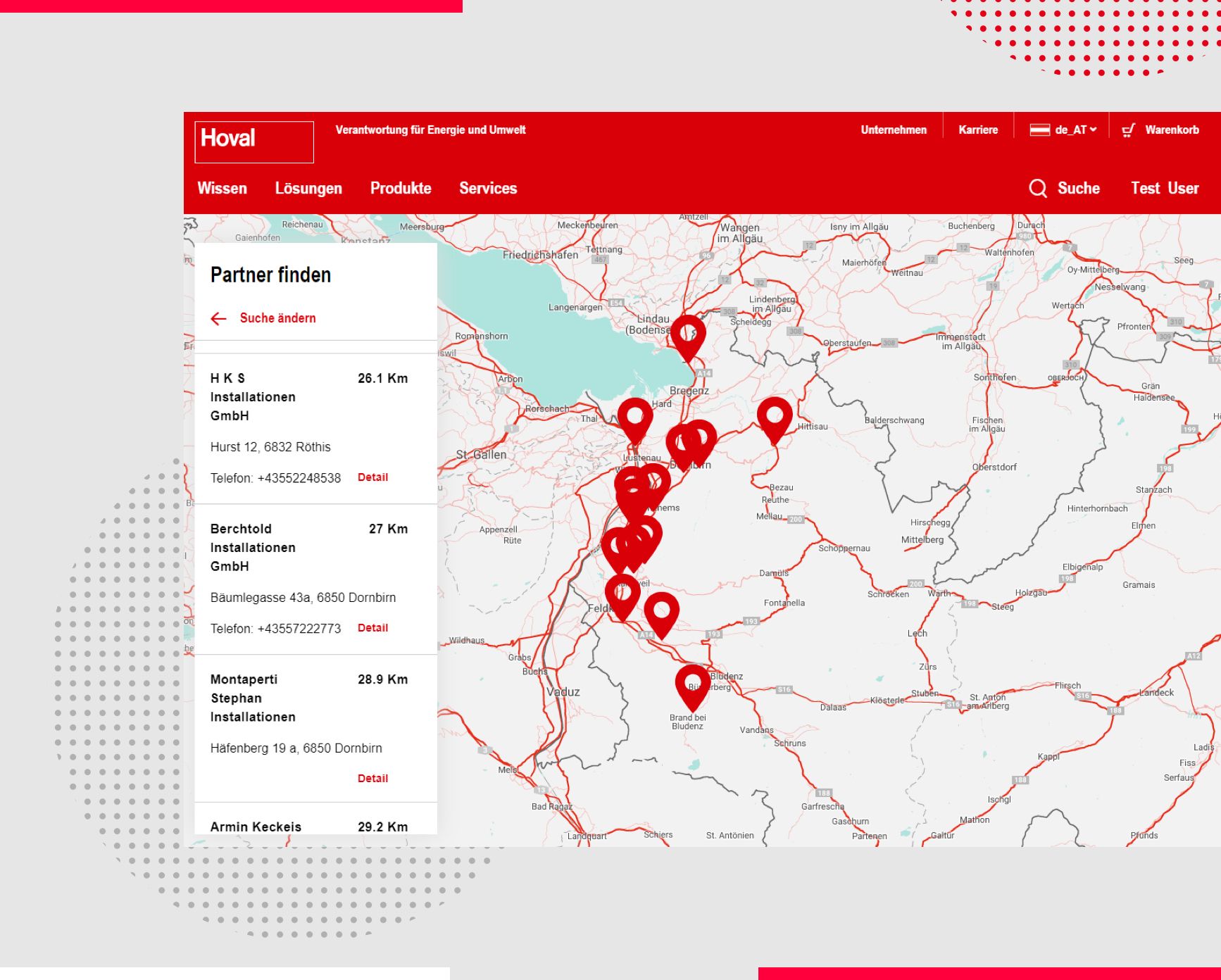The height and width of the screenshot is (980, 1221).
Task: Click the 29.2 Km distance
Action: click(x=382, y=827)
